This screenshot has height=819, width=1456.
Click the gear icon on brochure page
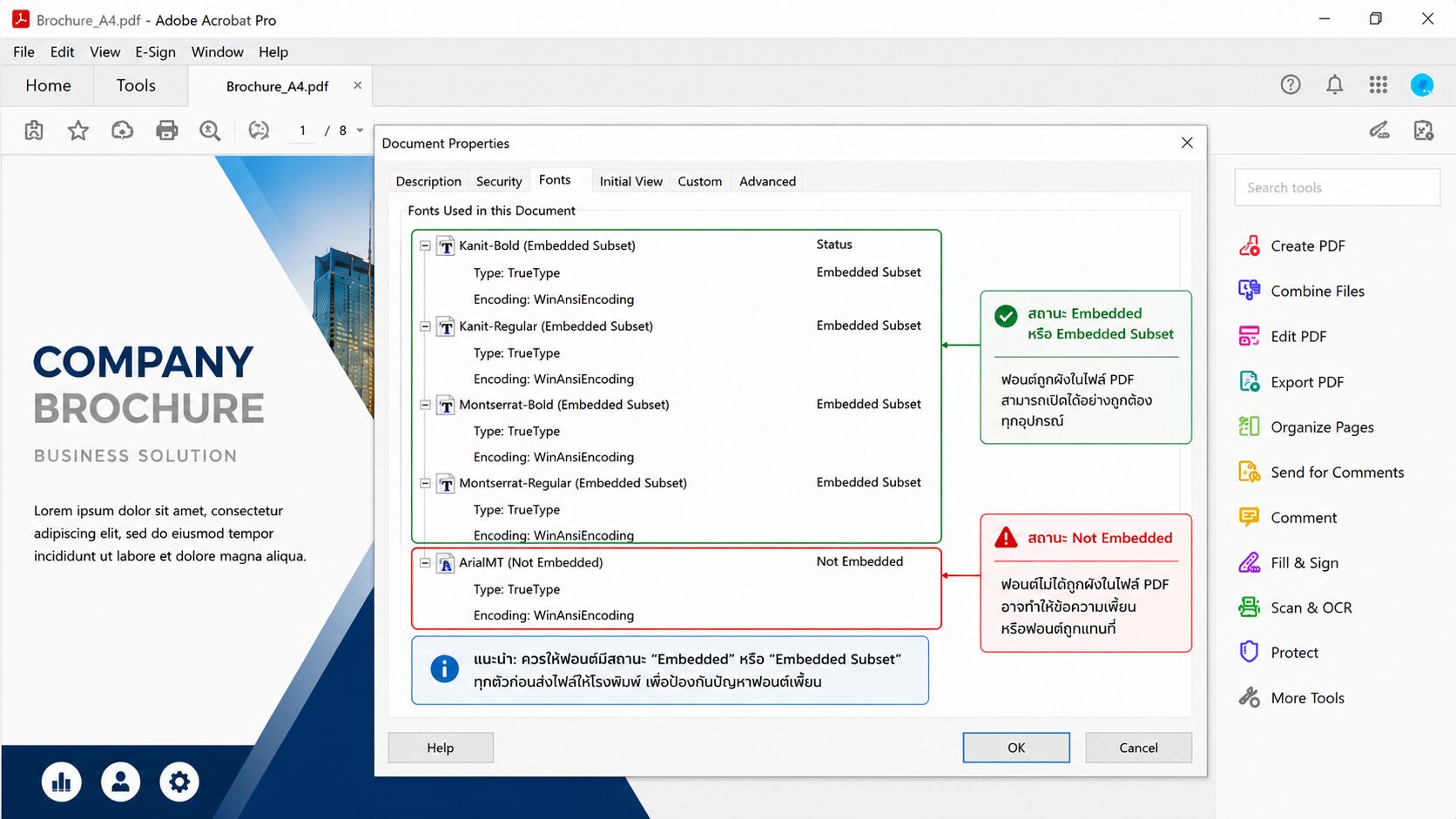click(x=179, y=782)
